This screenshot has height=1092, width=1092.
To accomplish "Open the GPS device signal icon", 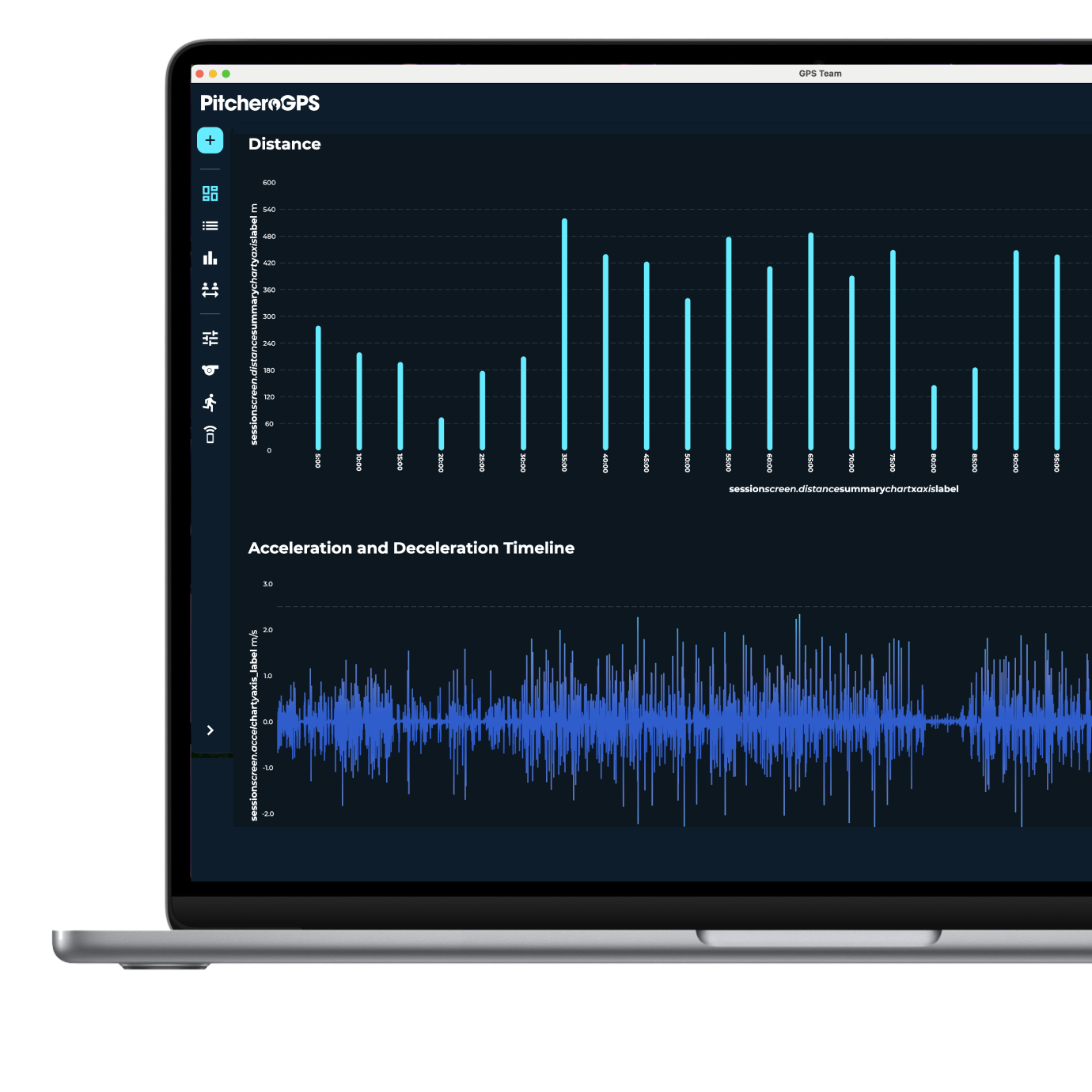I will tap(210, 434).
